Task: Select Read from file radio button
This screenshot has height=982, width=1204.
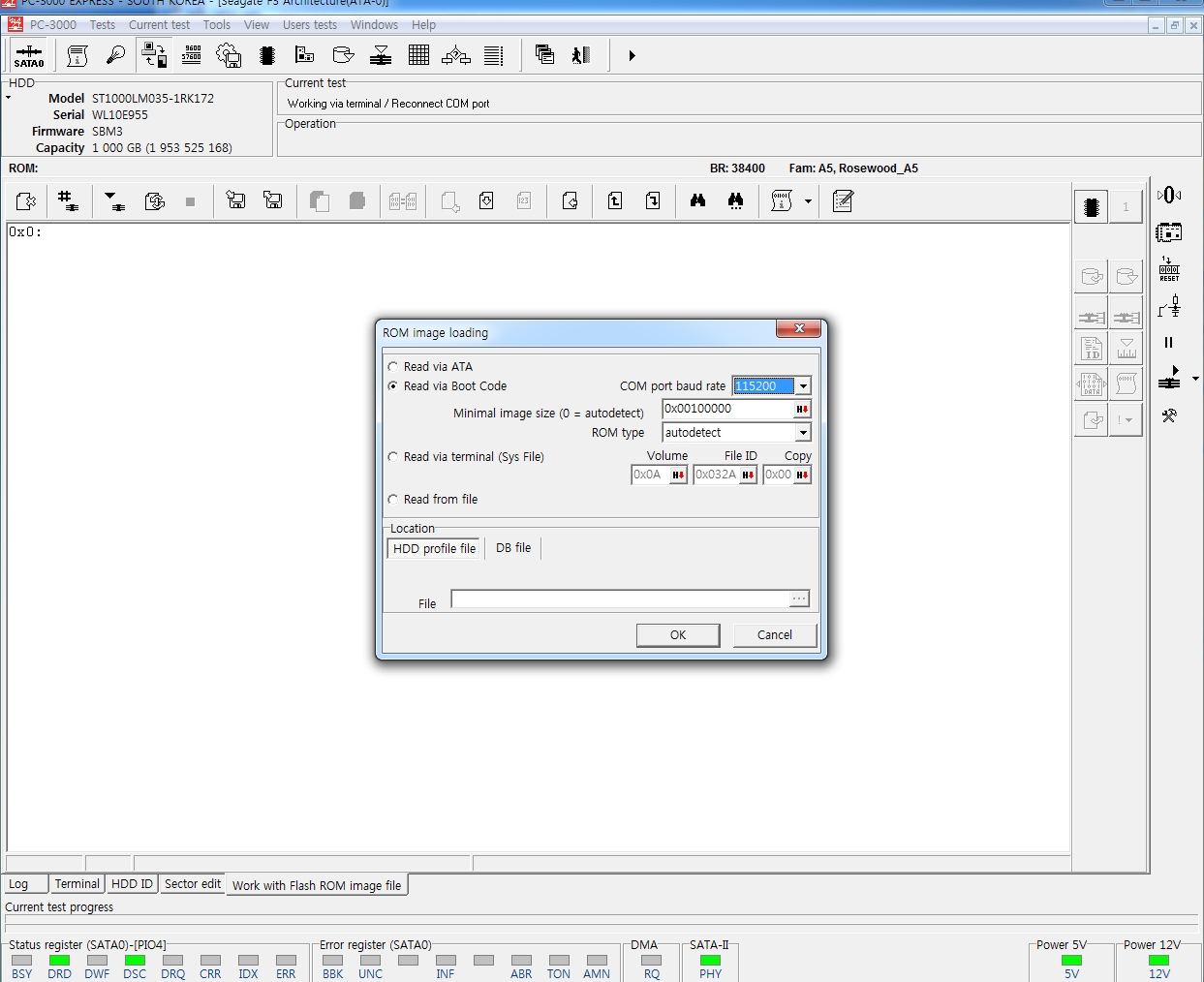Action: tap(393, 499)
